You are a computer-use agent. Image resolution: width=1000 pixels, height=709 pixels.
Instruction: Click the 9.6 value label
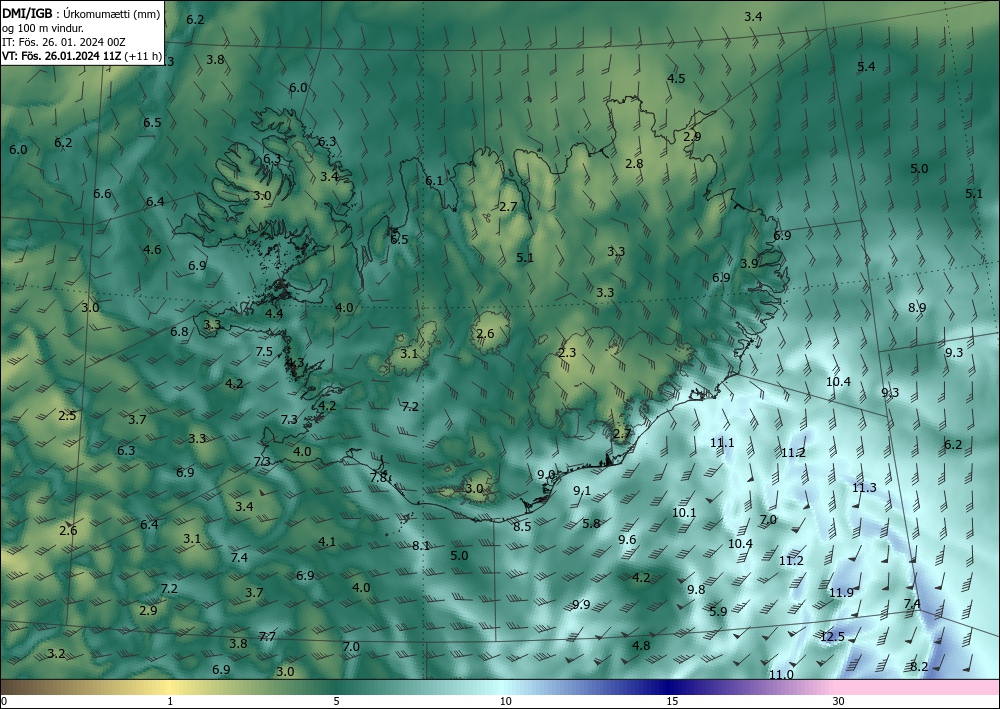628,539
